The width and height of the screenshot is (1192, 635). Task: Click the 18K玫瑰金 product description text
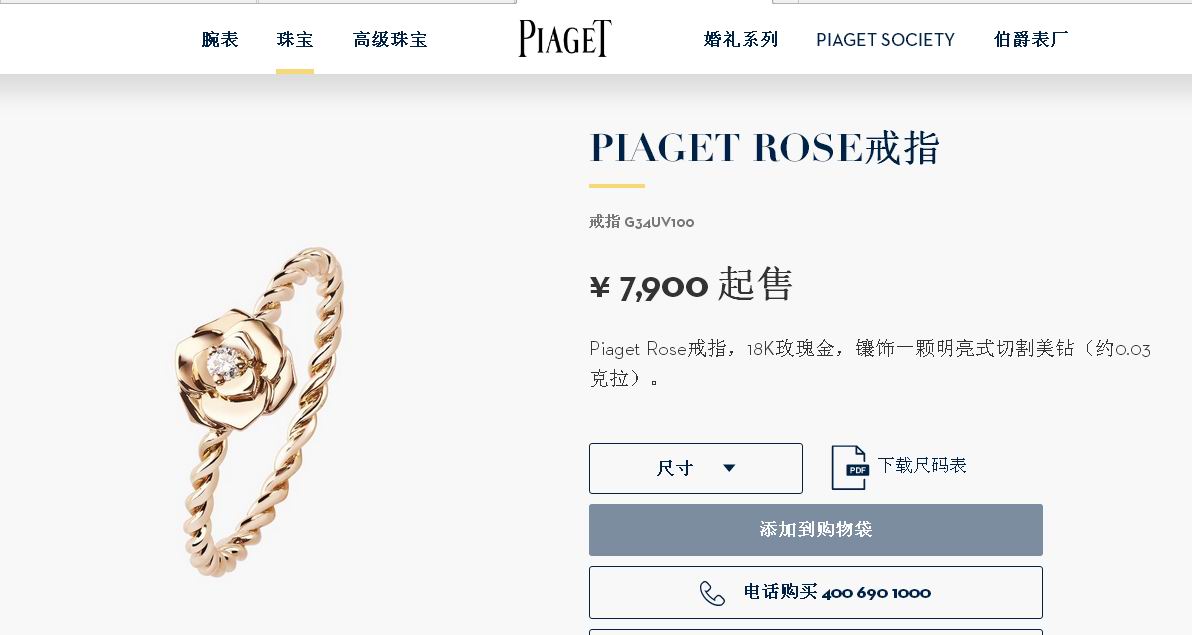pos(791,349)
